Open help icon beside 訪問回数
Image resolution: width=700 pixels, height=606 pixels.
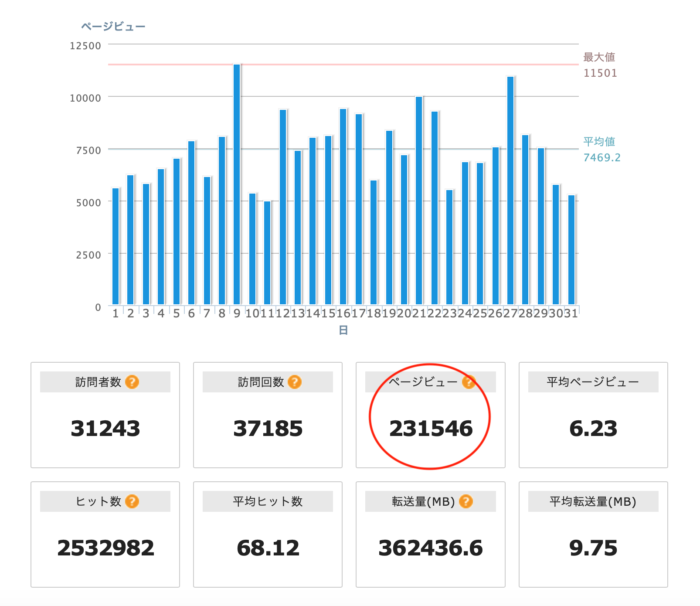tap(295, 382)
